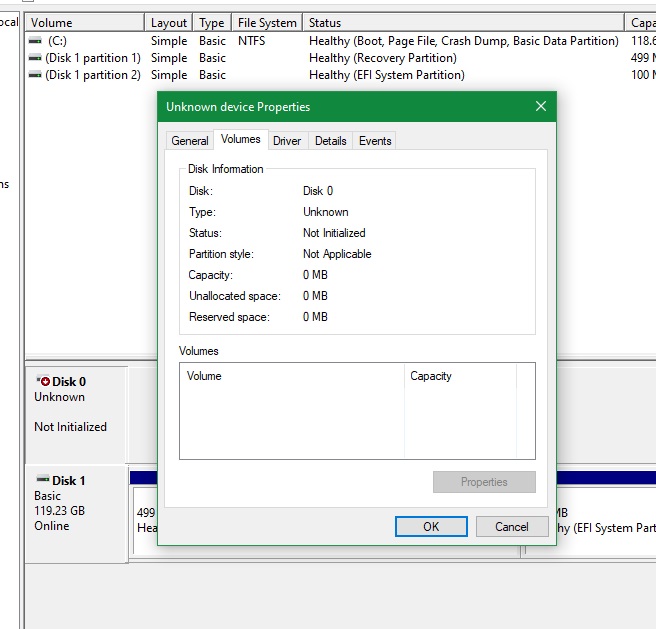Click 'Not Initialized' under Disk 0 pane

pos(70,426)
